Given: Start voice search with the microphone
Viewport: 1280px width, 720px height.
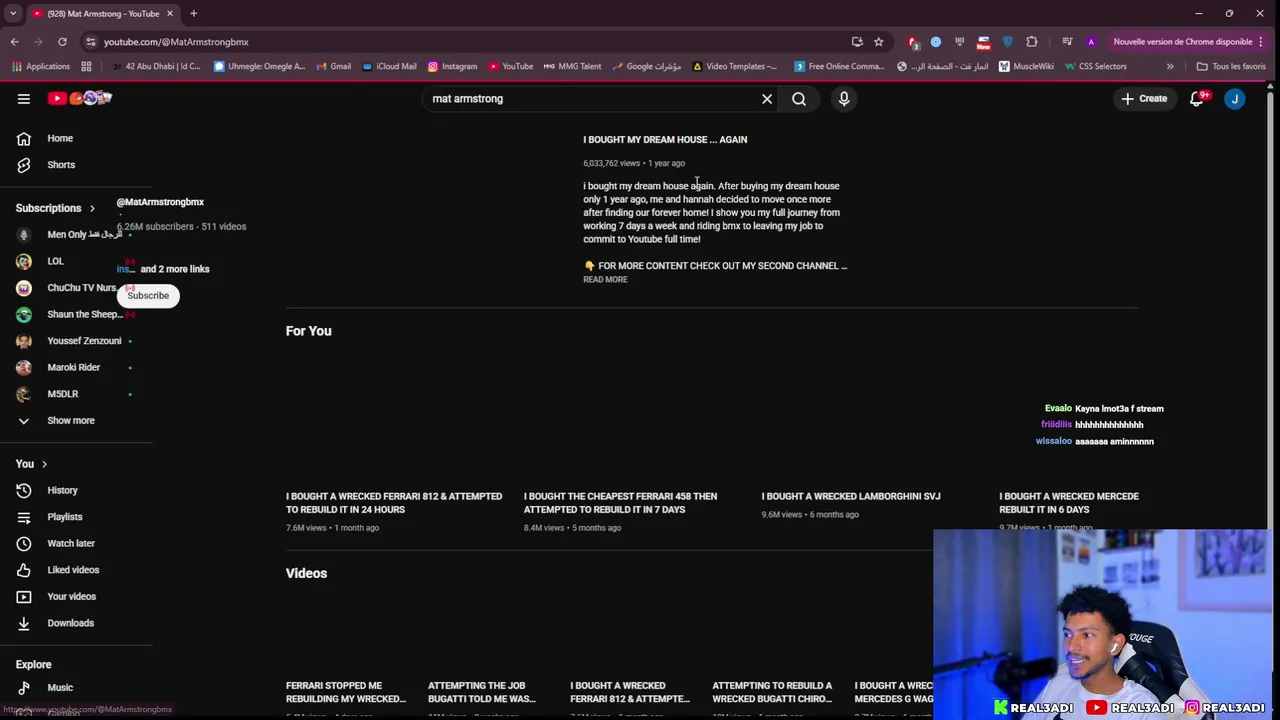Looking at the screenshot, I should [x=844, y=99].
